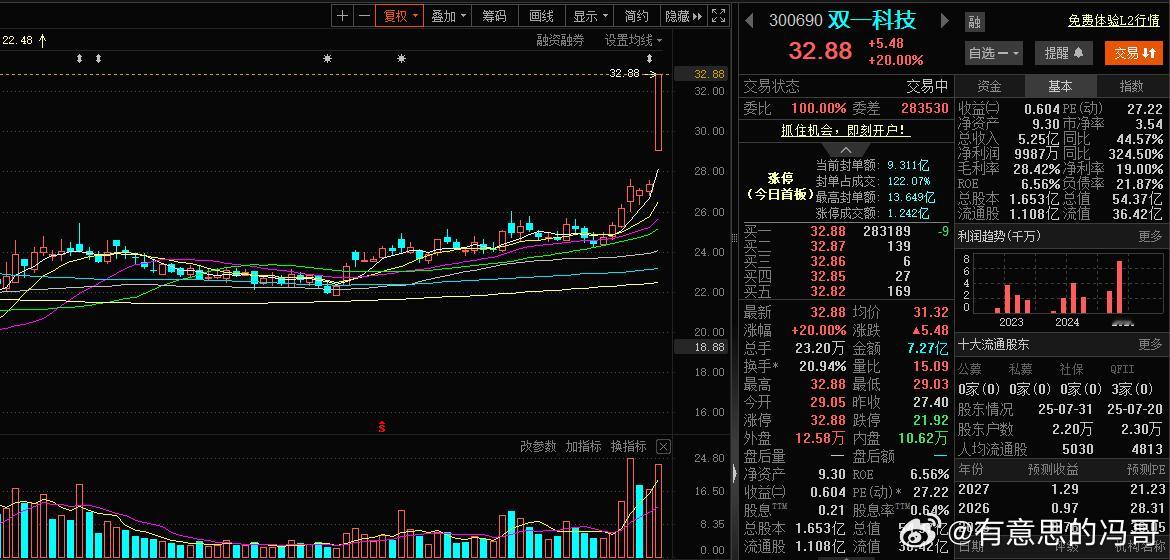1170x560 pixels.
Task: Click the 18.88 price axis label
Action: pyautogui.click(x=701, y=347)
